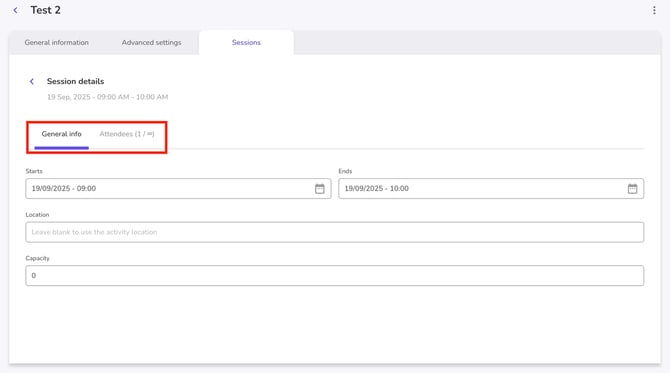
Task: Go back using arrow beside Test 2
Action: point(15,10)
